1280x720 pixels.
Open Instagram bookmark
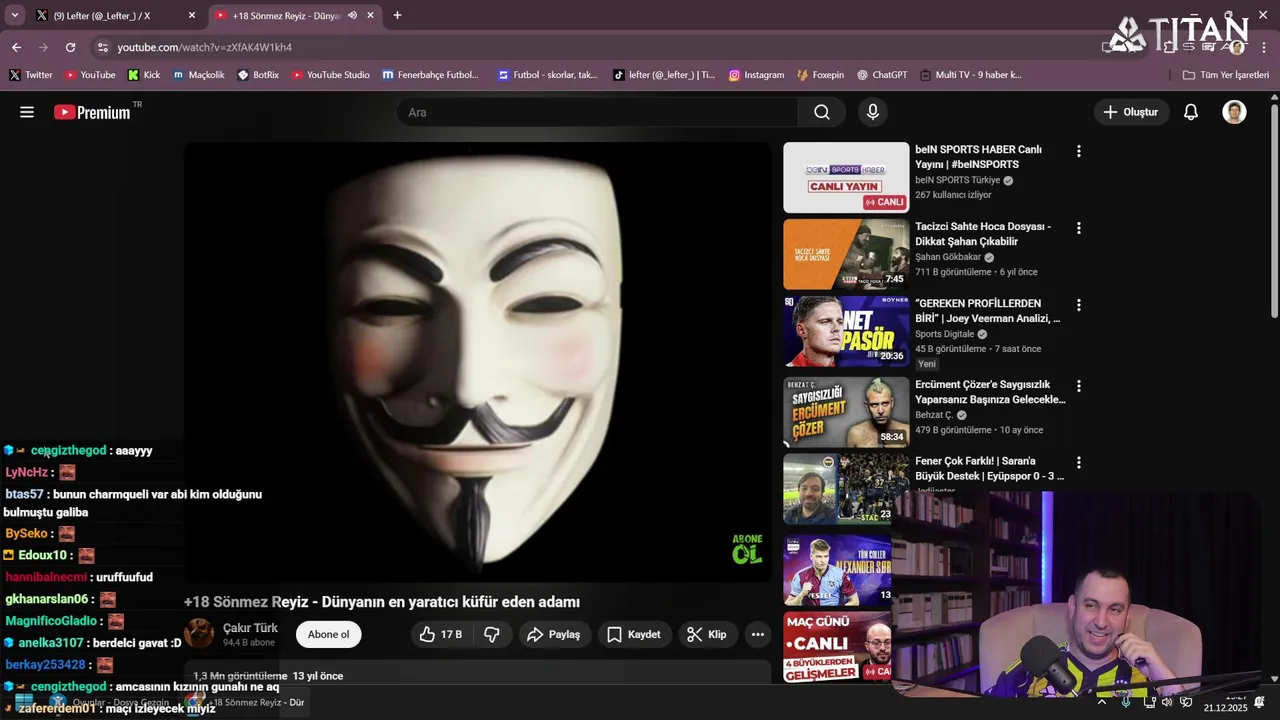tap(756, 75)
